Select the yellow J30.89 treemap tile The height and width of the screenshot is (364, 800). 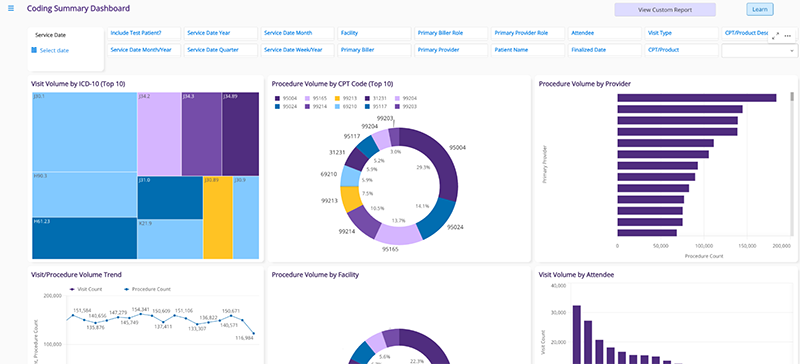[218, 218]
